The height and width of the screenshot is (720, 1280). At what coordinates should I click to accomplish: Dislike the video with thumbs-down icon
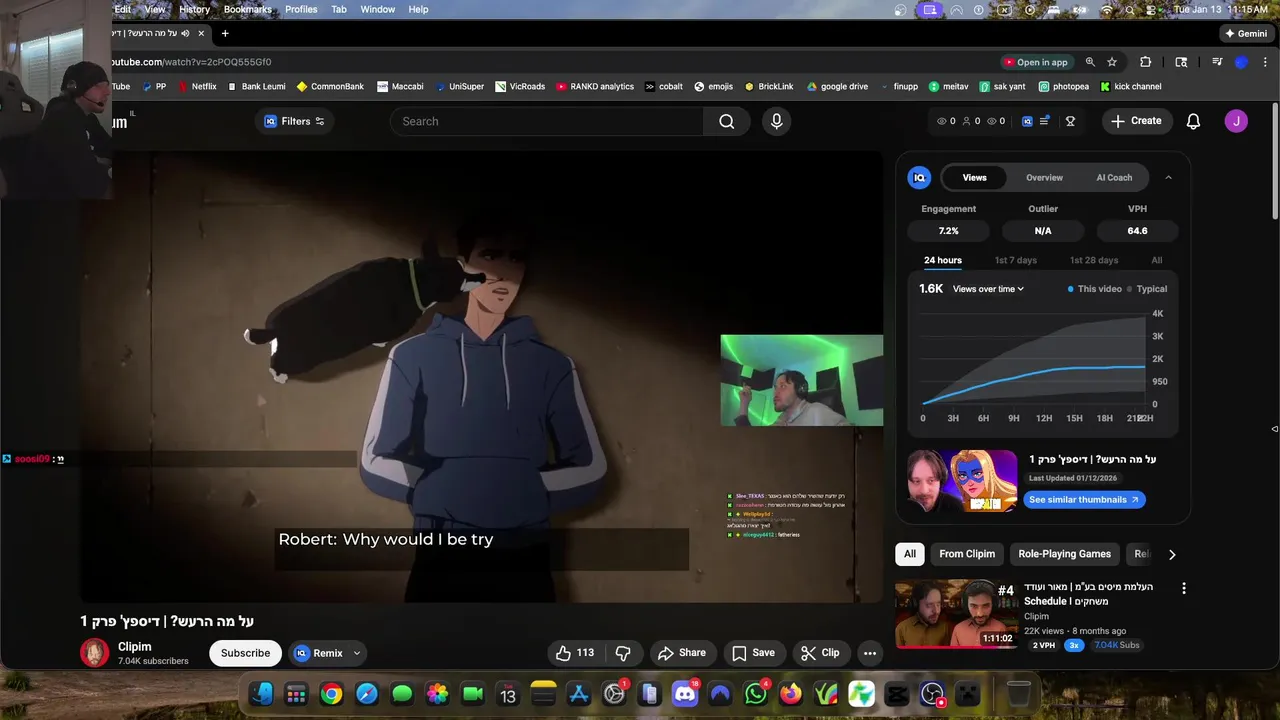pyautogui.click(x=623, y=653)
